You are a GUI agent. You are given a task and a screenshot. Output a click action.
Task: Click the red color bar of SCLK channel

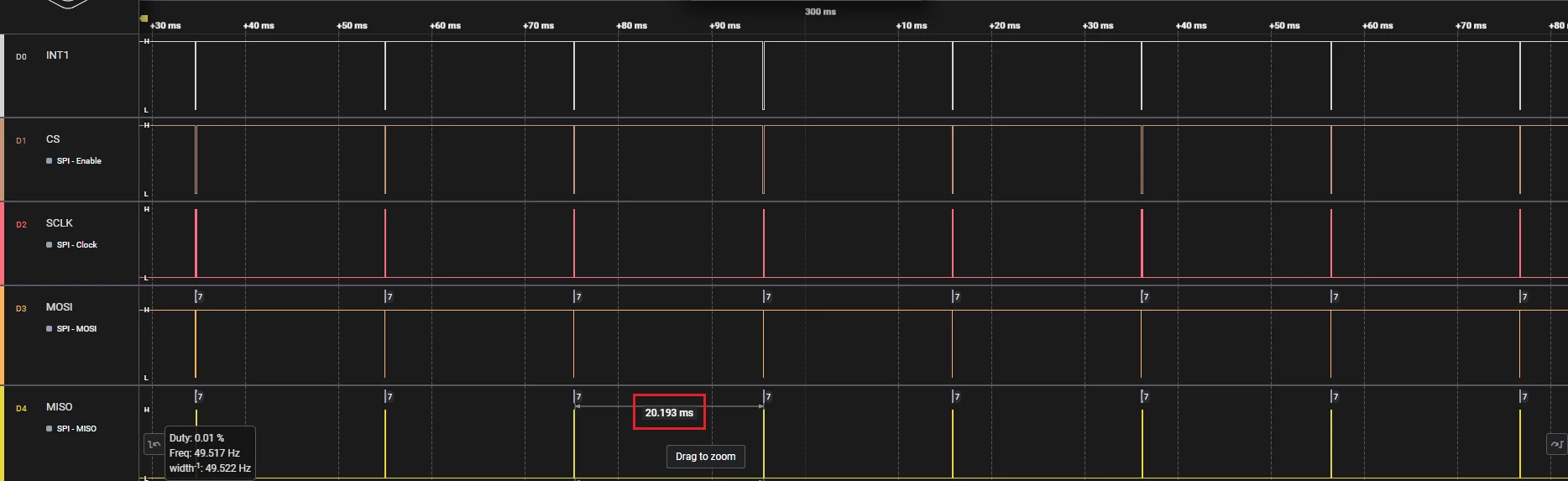click(x=2, y=243)
